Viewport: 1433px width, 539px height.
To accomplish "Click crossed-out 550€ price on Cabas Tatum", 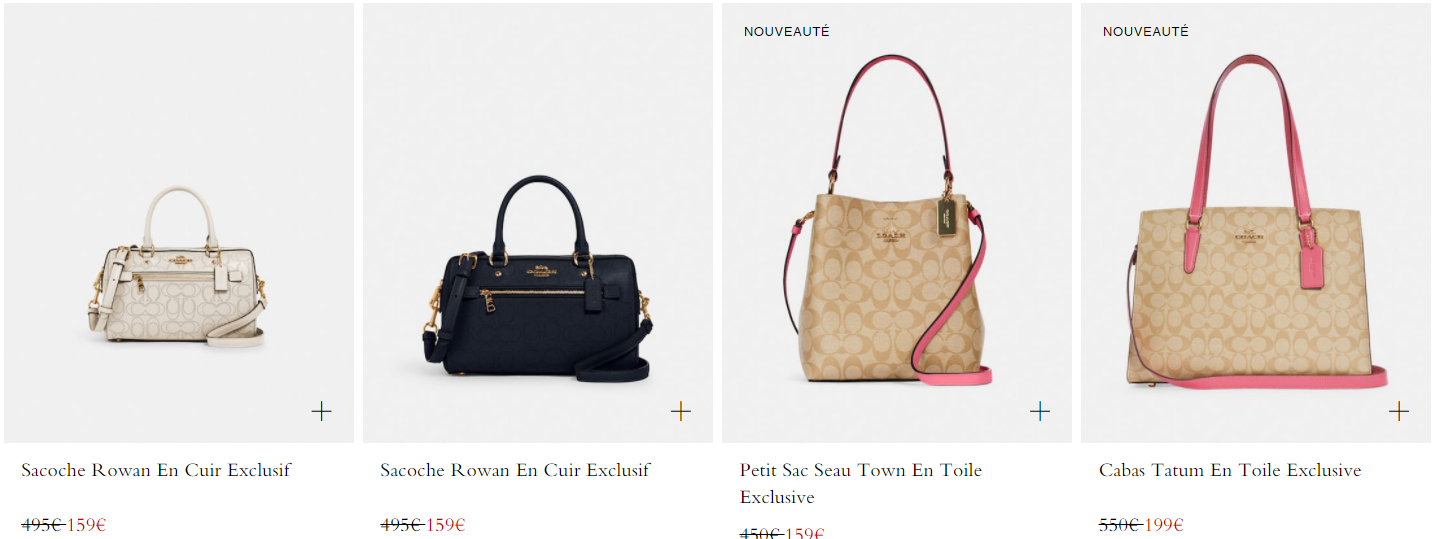I will pos(1121,525).
